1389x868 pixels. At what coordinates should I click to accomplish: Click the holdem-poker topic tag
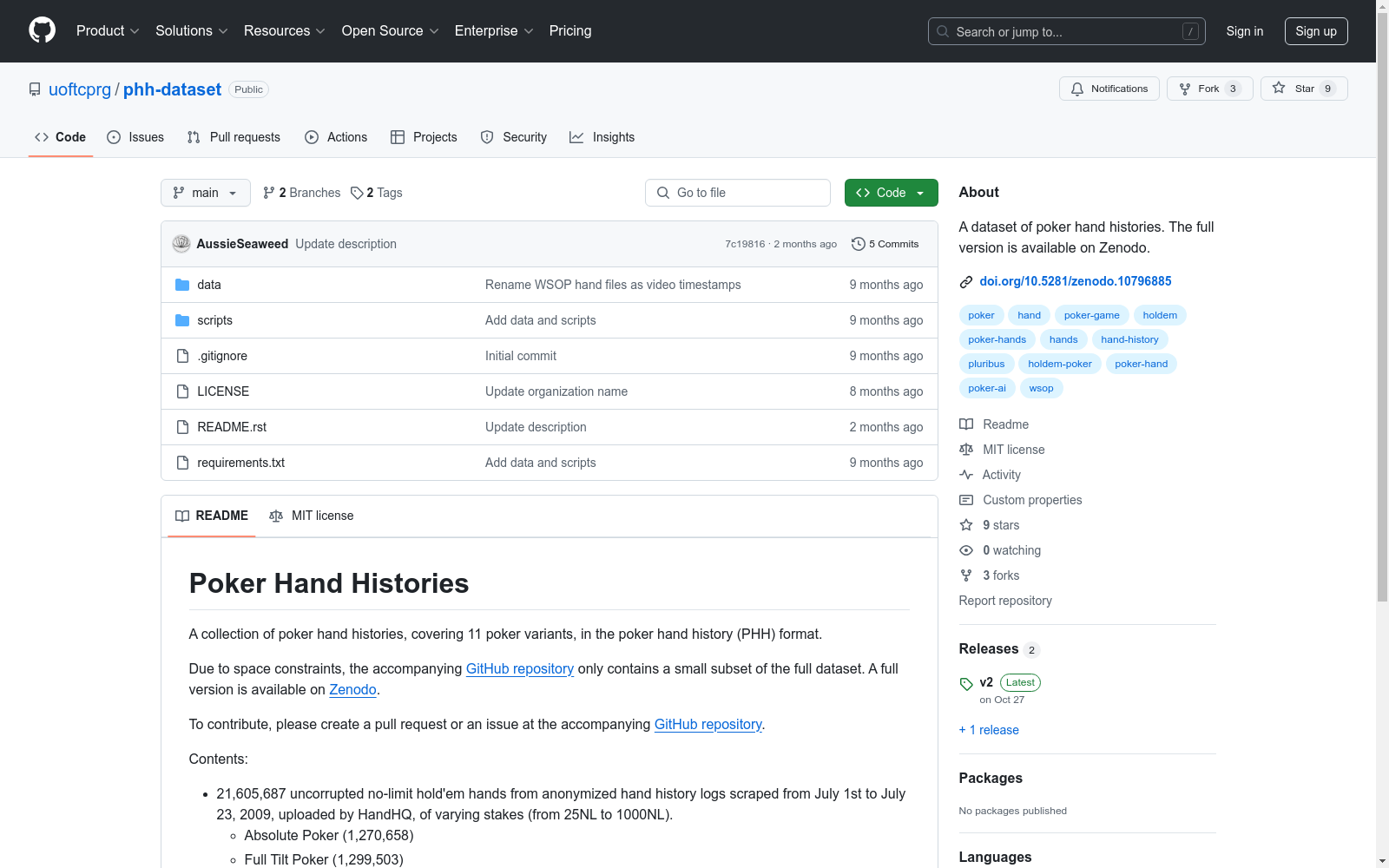[1060, 364]
